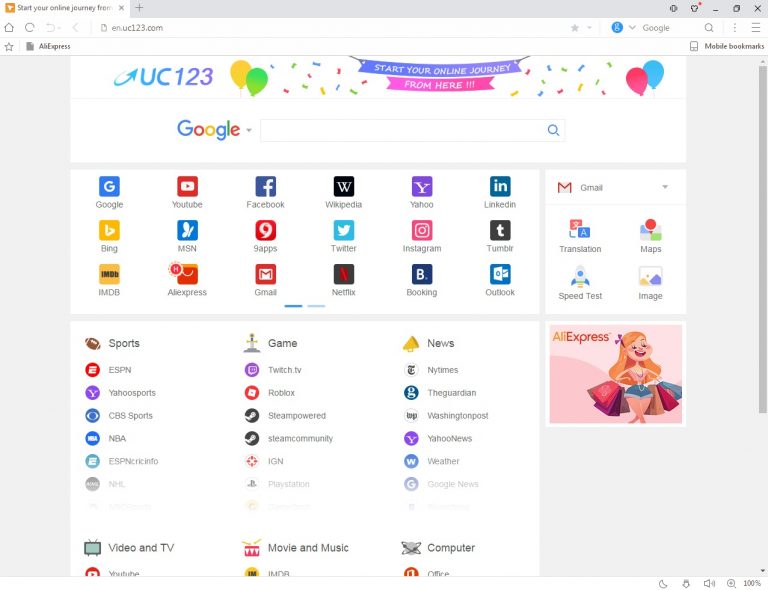Click the Maps icon in tools panel
The height and width of the screenshot is (590, 768).
pyautogui.click(x=650, y=231)
